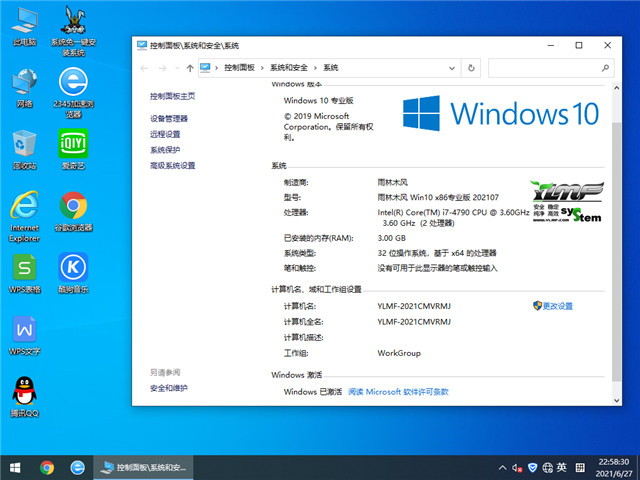Select Internet Explorer desktop icon
This screenshot has width=640, height=480.
[x=24, y=217]
